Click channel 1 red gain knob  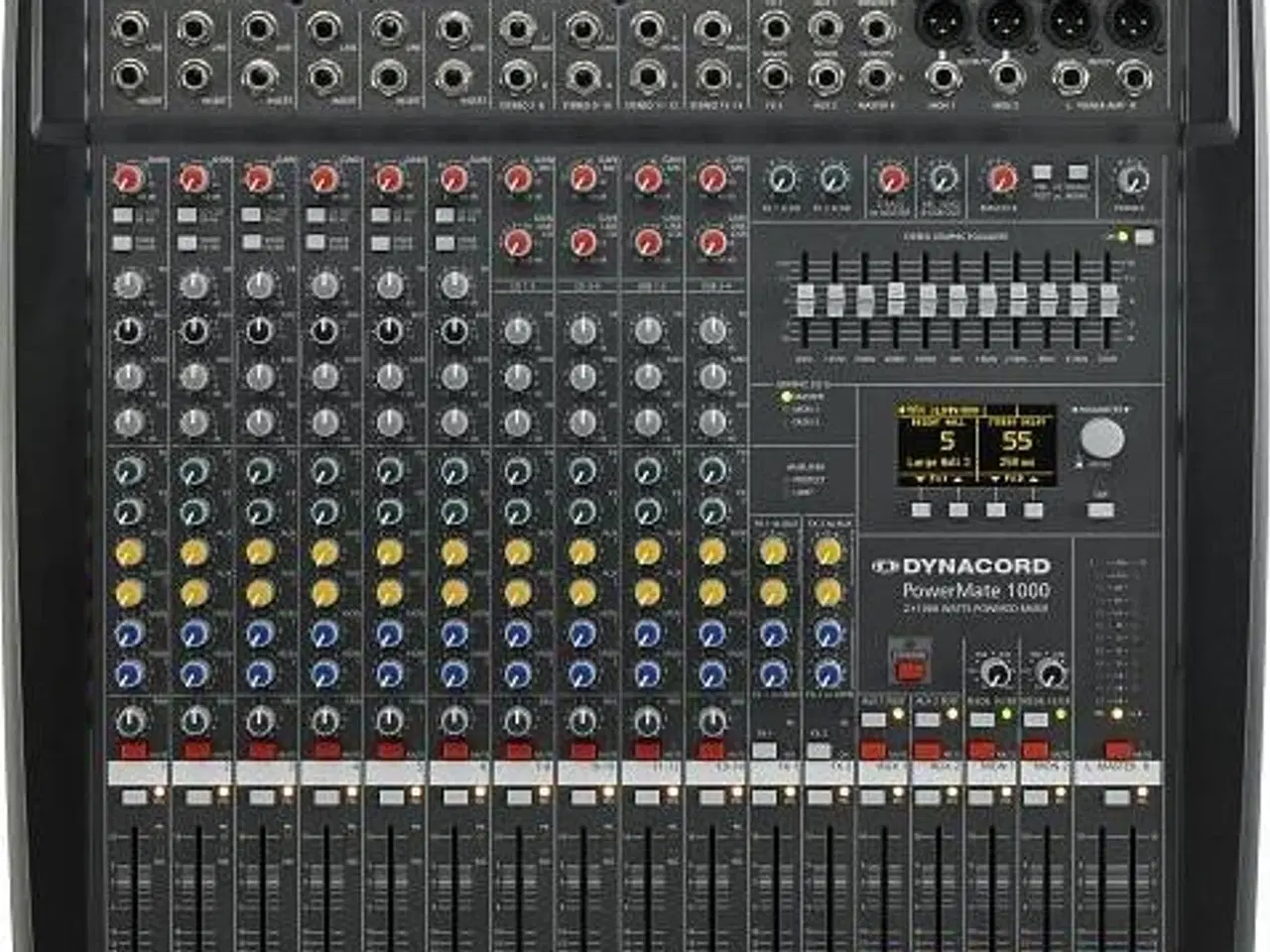[x=129, y=179]
